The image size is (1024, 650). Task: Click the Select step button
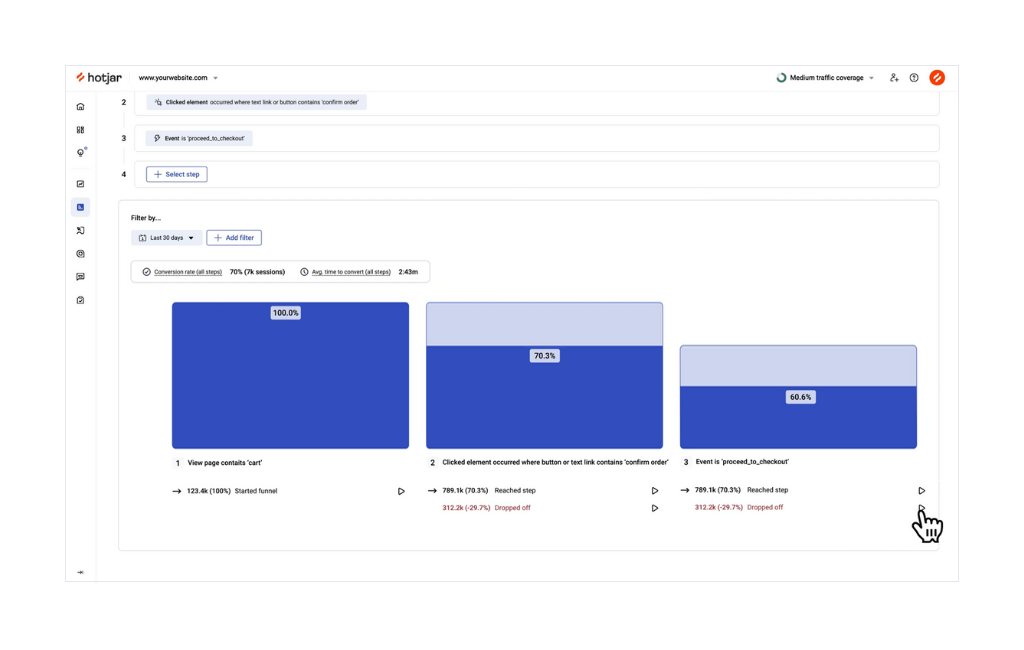coord(177,174)
